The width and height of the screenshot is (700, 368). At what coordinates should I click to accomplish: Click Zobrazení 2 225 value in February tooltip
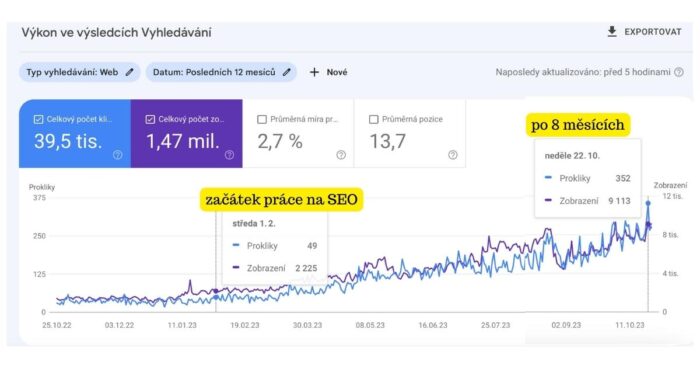pyautogui.click(x=306, y=268)
